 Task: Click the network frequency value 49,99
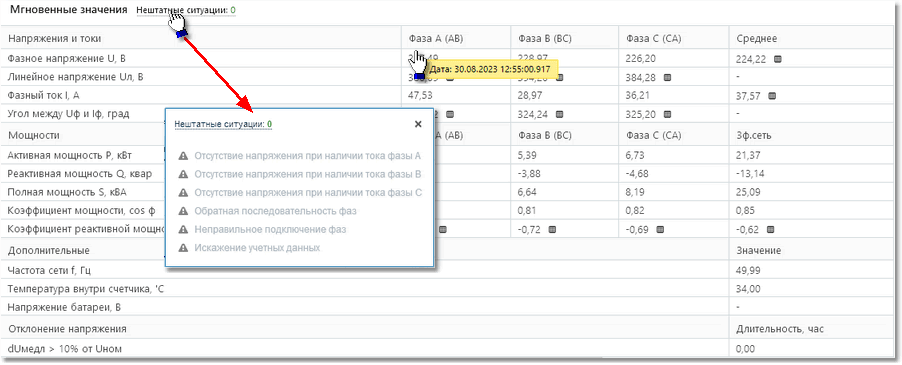click(746, 270)
